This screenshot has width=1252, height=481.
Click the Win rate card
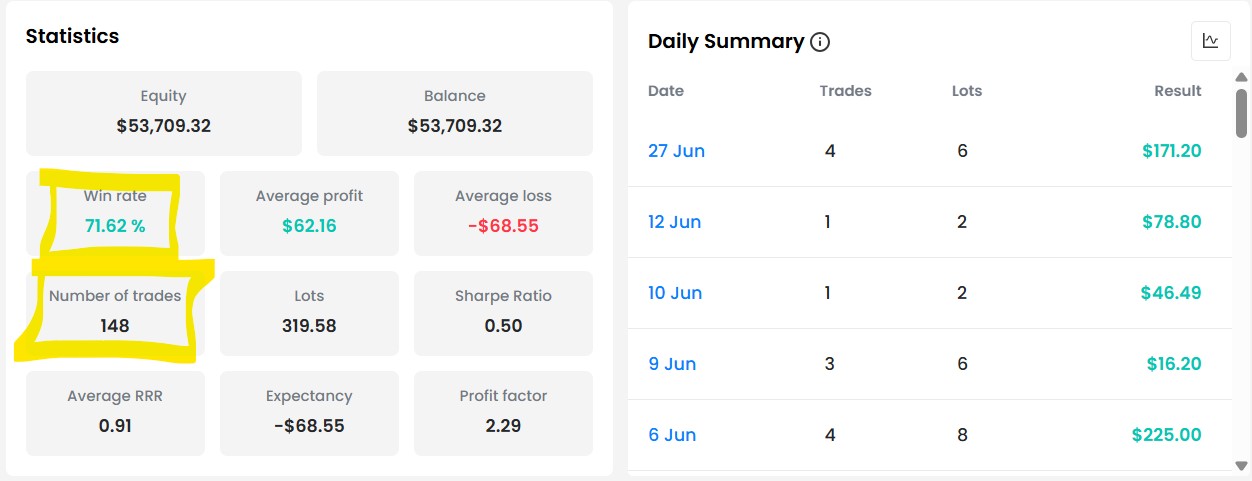[115, 213]
